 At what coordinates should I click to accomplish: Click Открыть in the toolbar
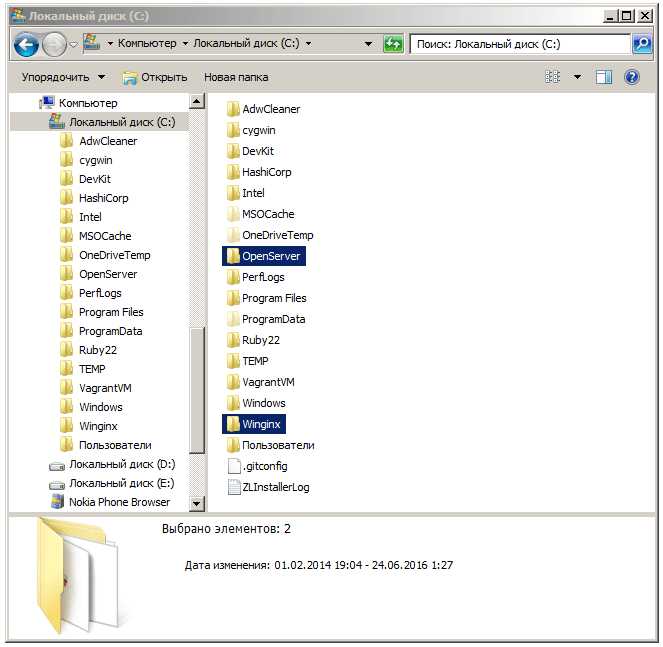pyautogui.click(x=155, y=77)
